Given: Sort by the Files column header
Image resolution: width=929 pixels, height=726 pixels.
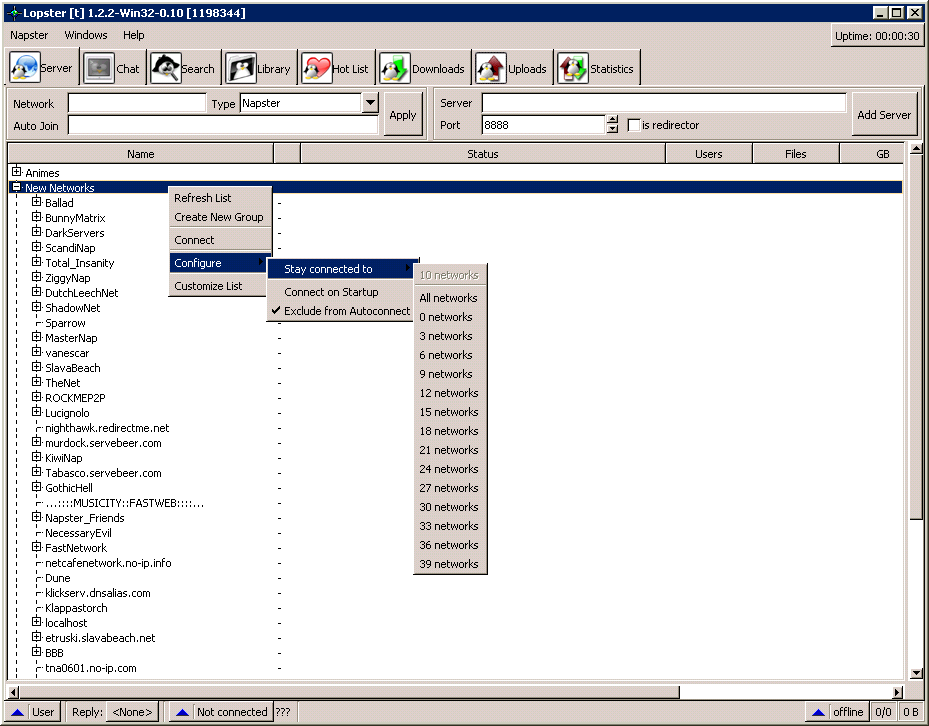Looking at the screenshot, I should [x=796, y=153].
